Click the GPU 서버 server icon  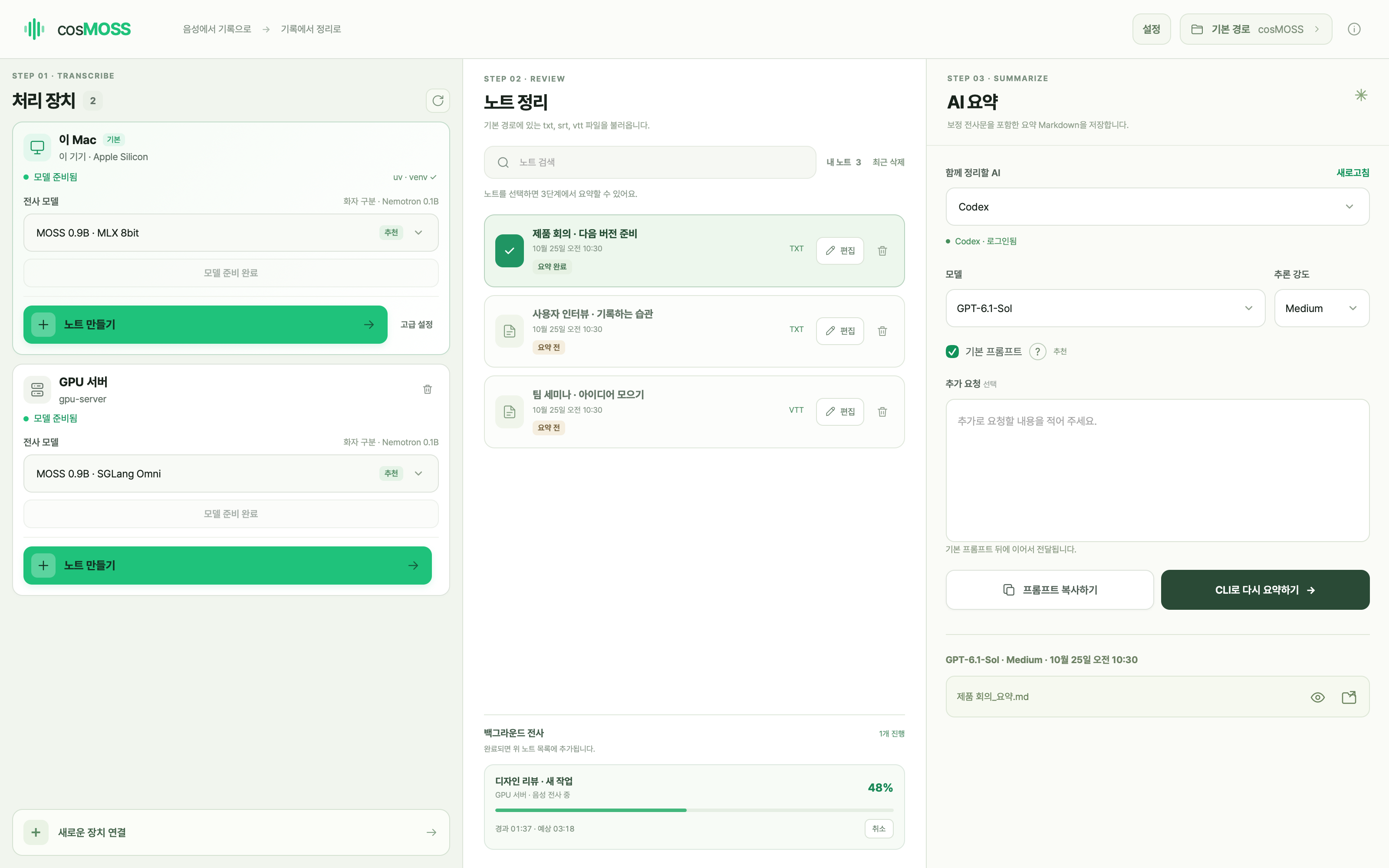tap(37, 390)
